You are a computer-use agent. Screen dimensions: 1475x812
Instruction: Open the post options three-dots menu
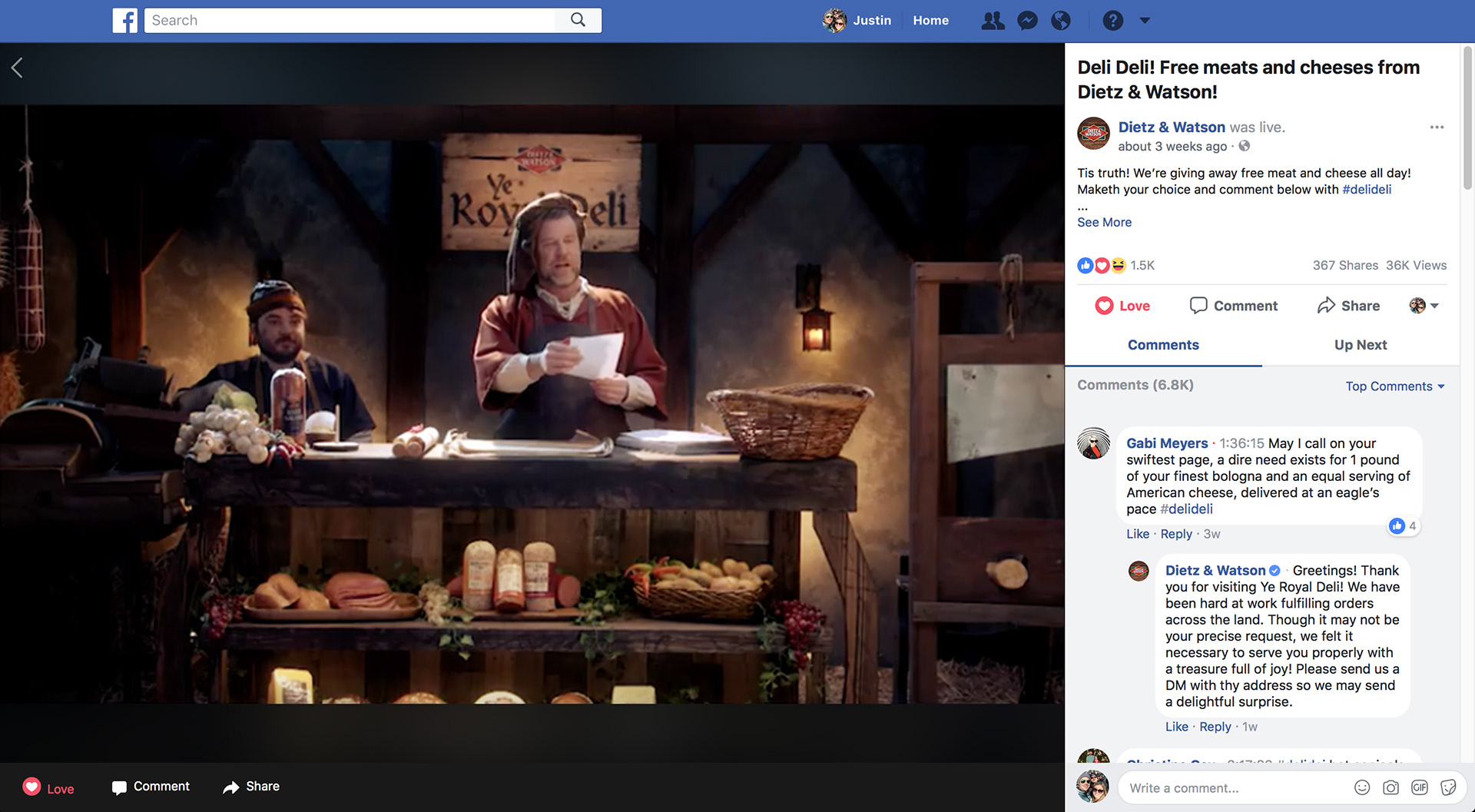click(1437, 127)
